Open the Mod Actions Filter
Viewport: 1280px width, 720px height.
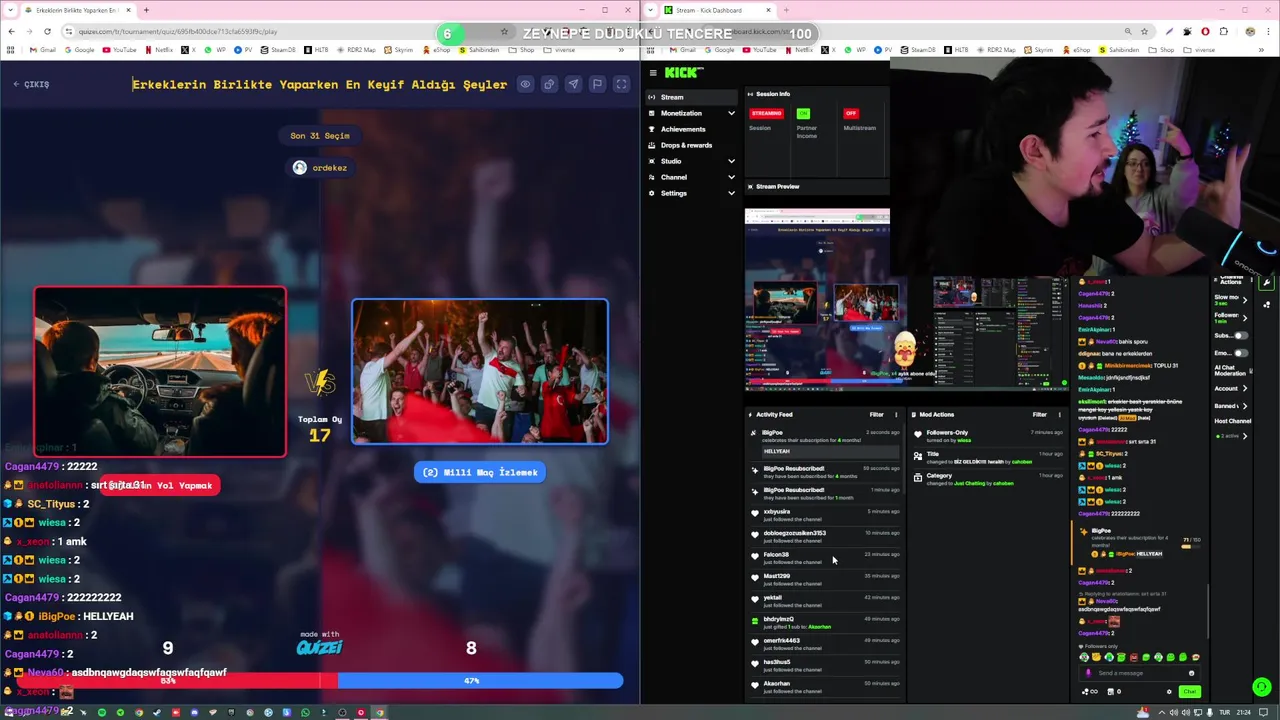[x=1040, y=414]
